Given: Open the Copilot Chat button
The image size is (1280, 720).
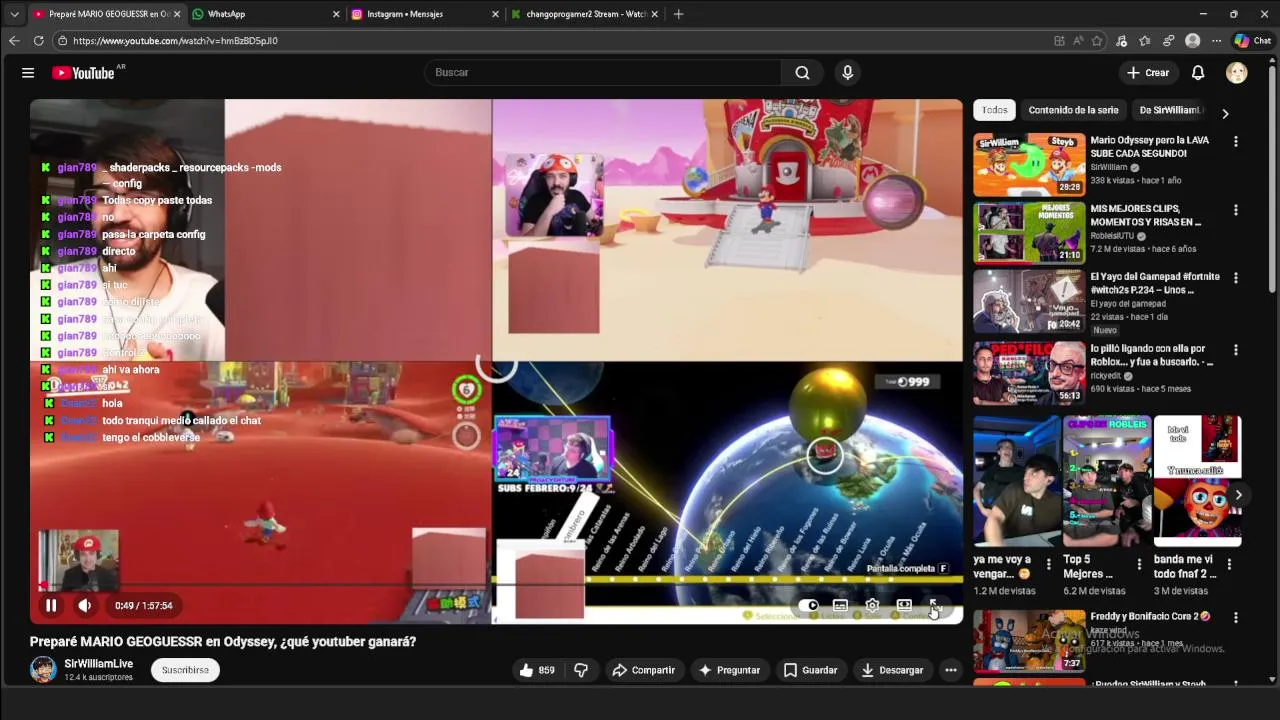Looking at the screenshot, I should coord(1253,41).
